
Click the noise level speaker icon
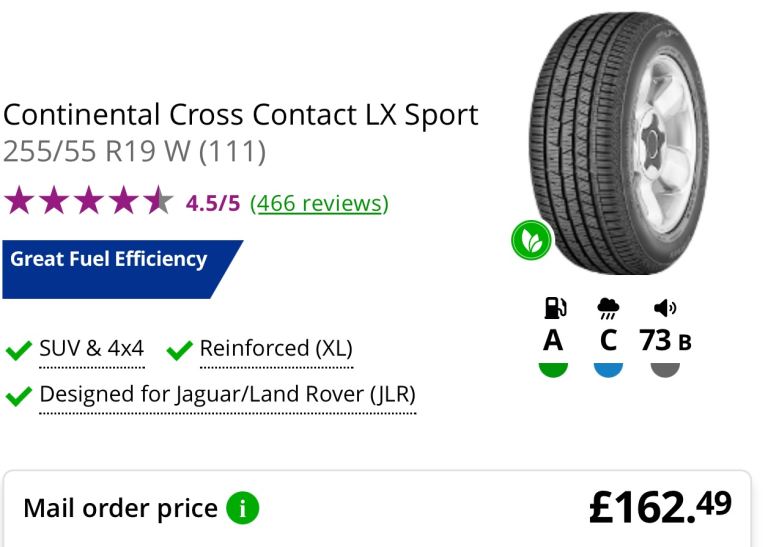[665, 308]
